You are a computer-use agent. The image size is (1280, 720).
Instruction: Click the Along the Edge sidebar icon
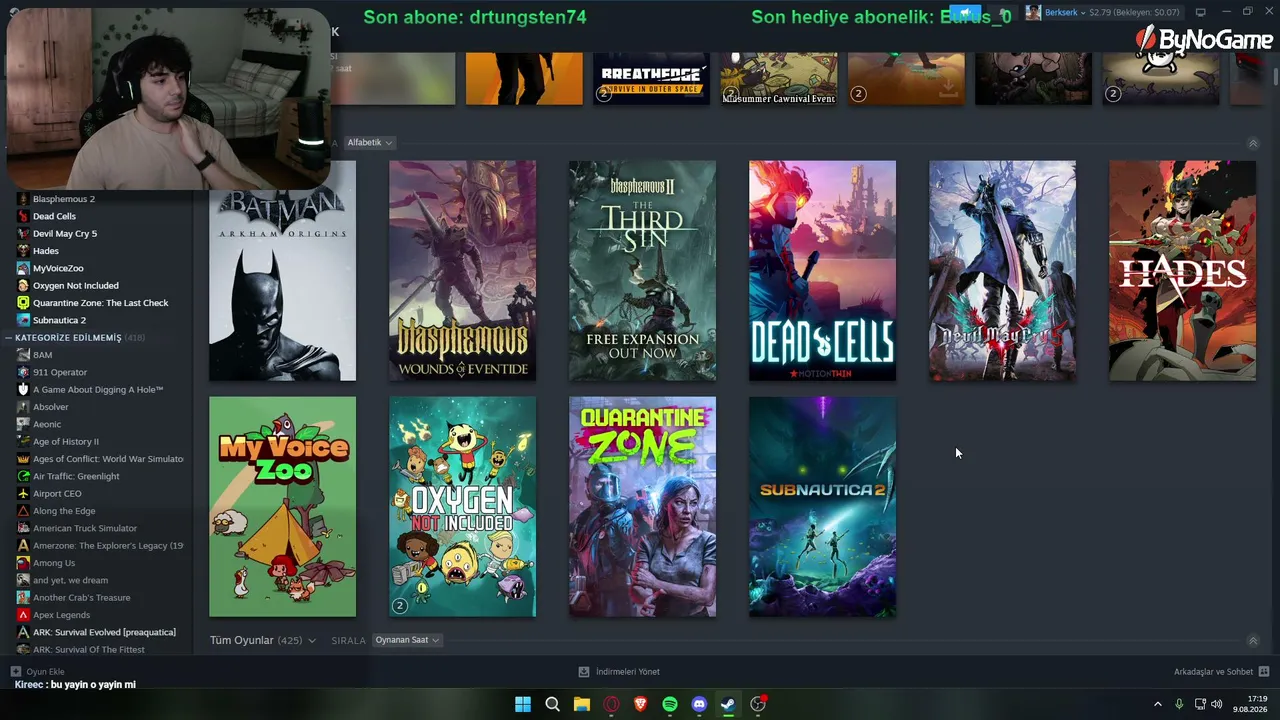tap(23, 511)
